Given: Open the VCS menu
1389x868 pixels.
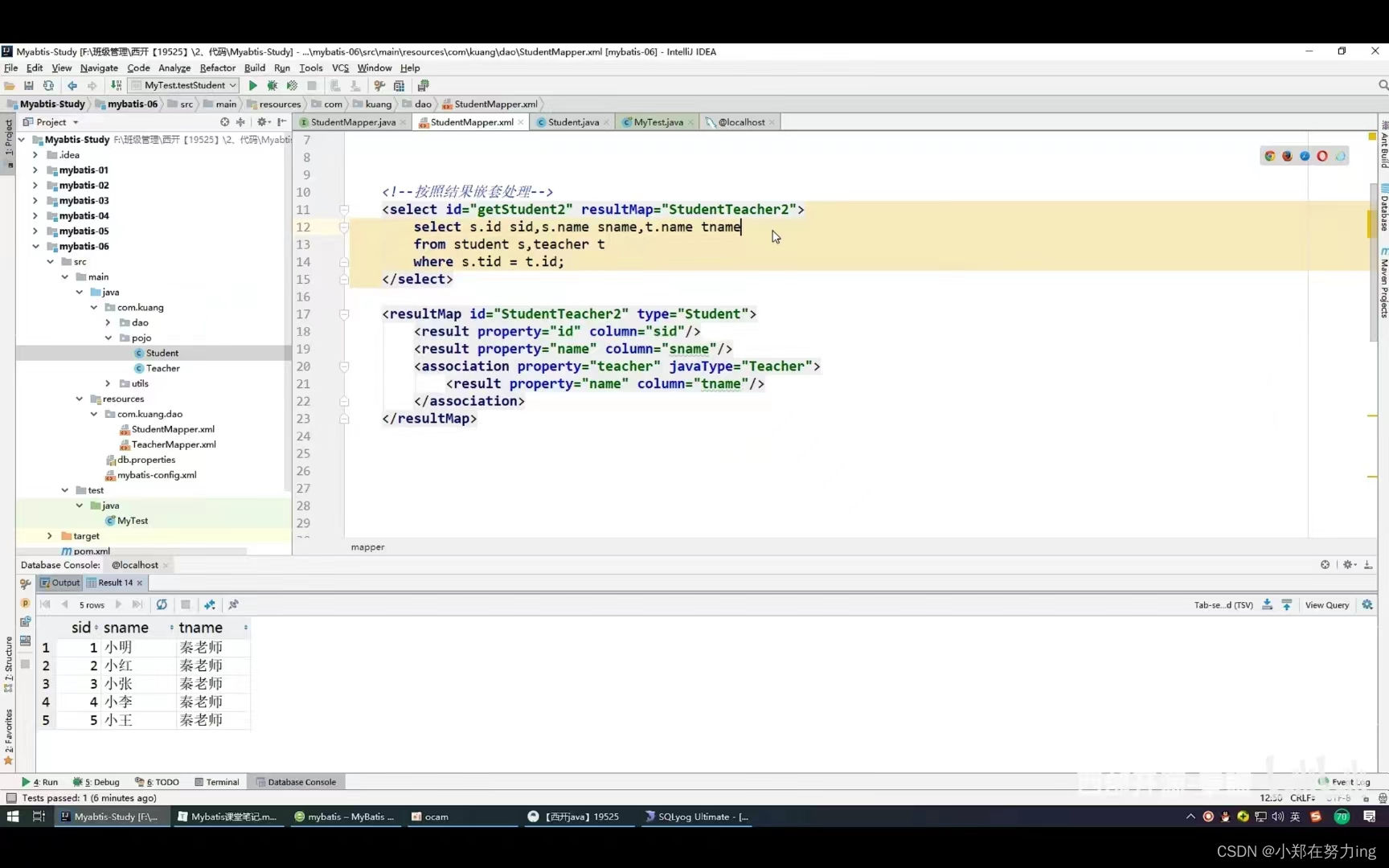Looking at the screenshot, I should [340, 68].
